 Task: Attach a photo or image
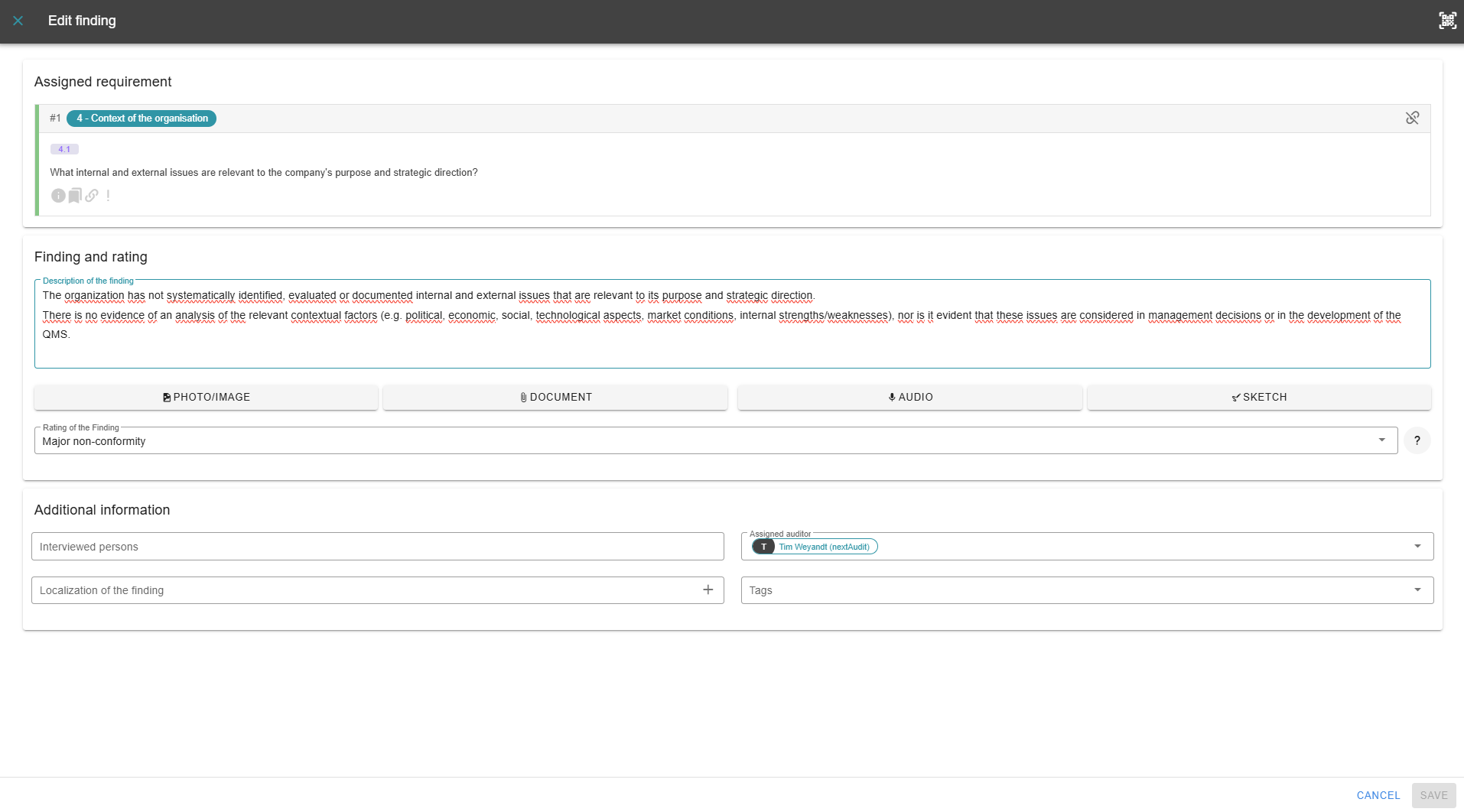click(x=206, y=397)
